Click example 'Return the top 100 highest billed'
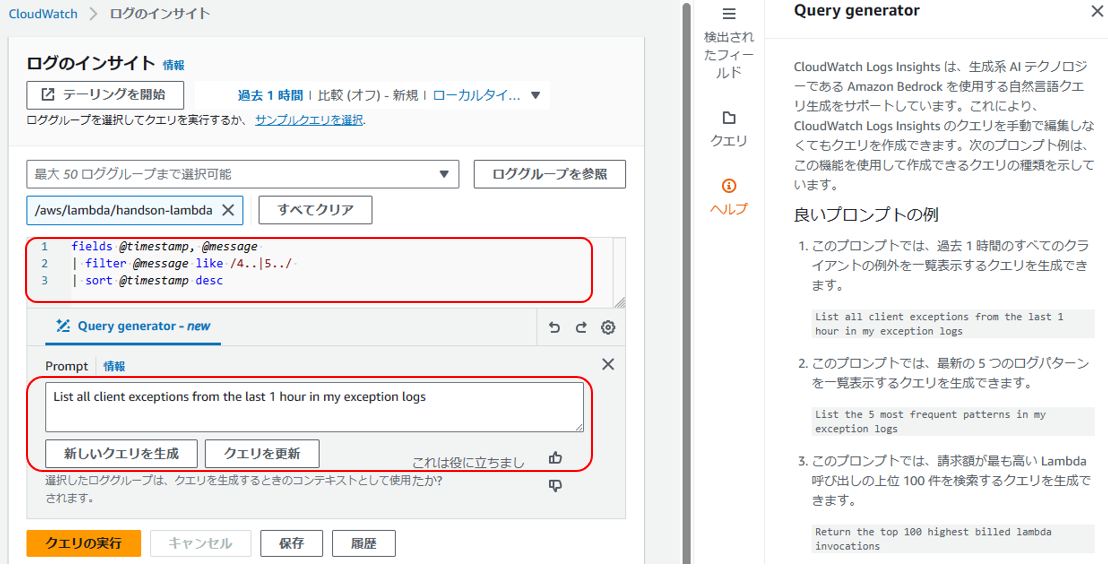1108x568 pixels. (952, 538)
